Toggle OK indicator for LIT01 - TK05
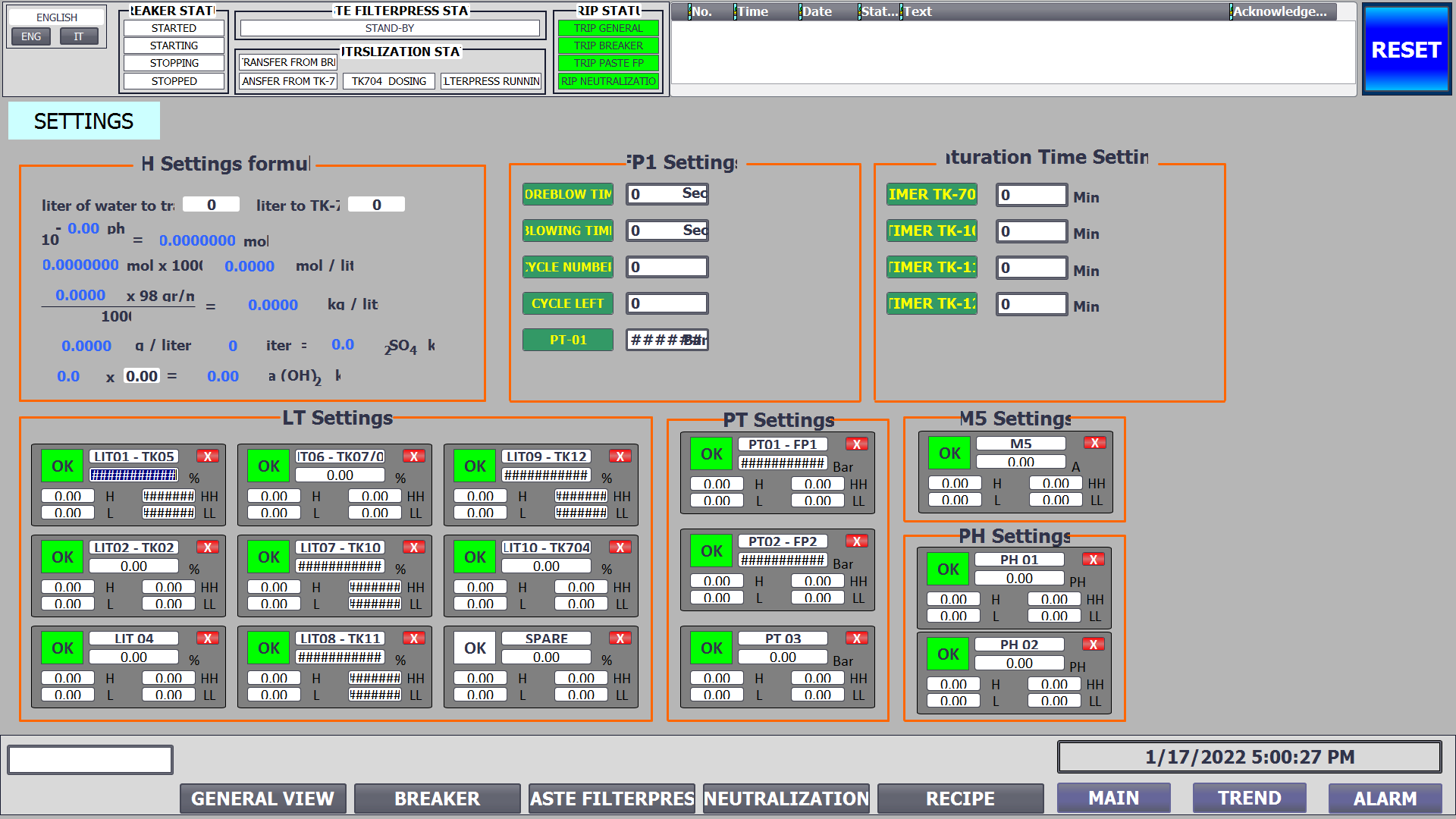 coord(62,466)
